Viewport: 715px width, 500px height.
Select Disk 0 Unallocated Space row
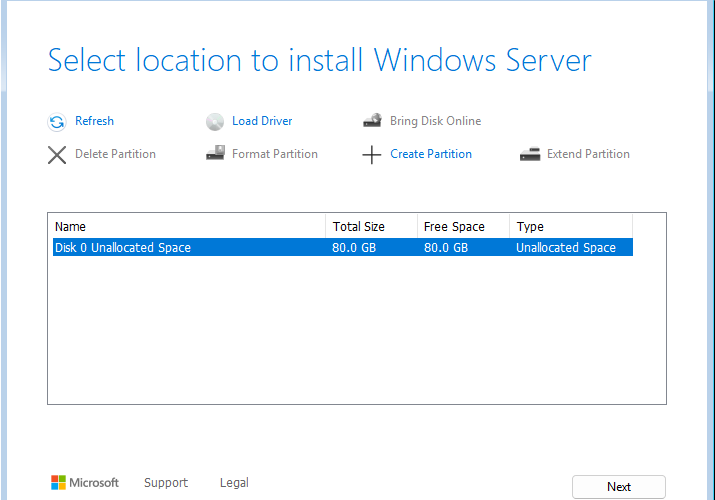(x=343, y=247)
